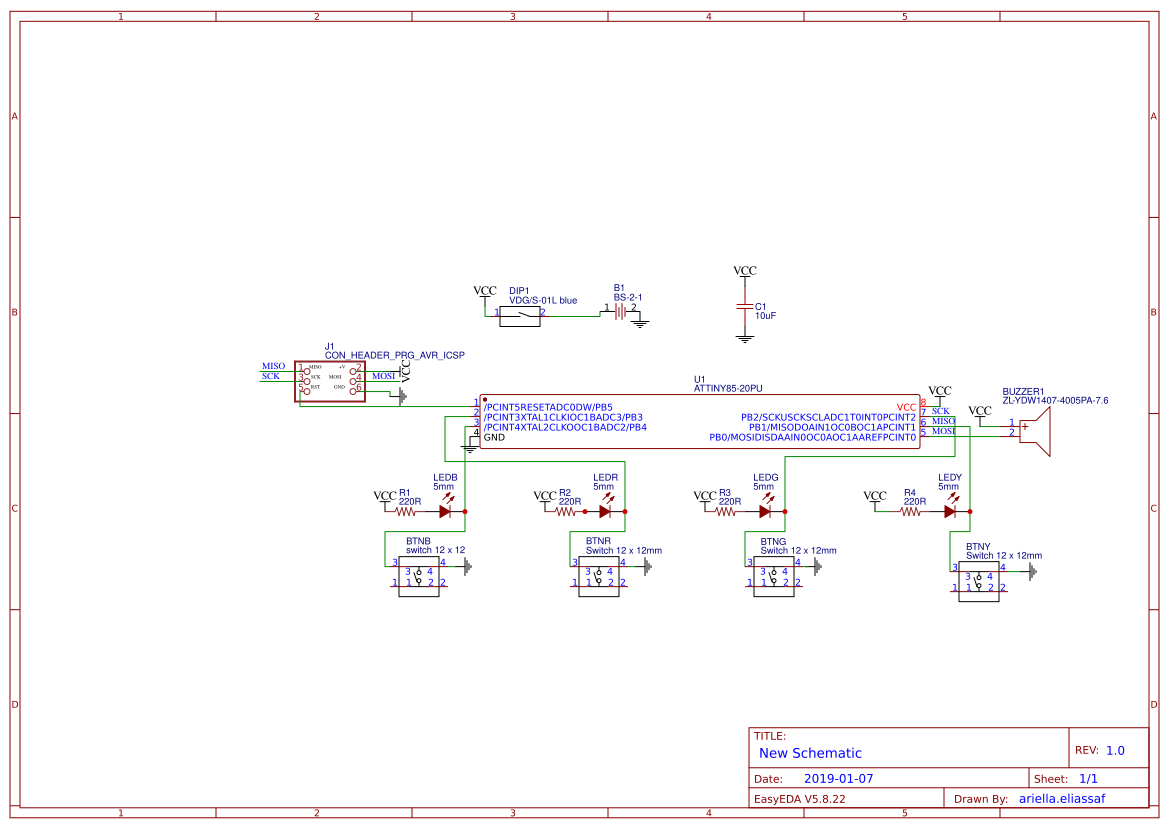This screenshot has height=828, width=1169.
Task: Select the BTNR switch component
Action: pyautogui.click(x=599, y=577)
